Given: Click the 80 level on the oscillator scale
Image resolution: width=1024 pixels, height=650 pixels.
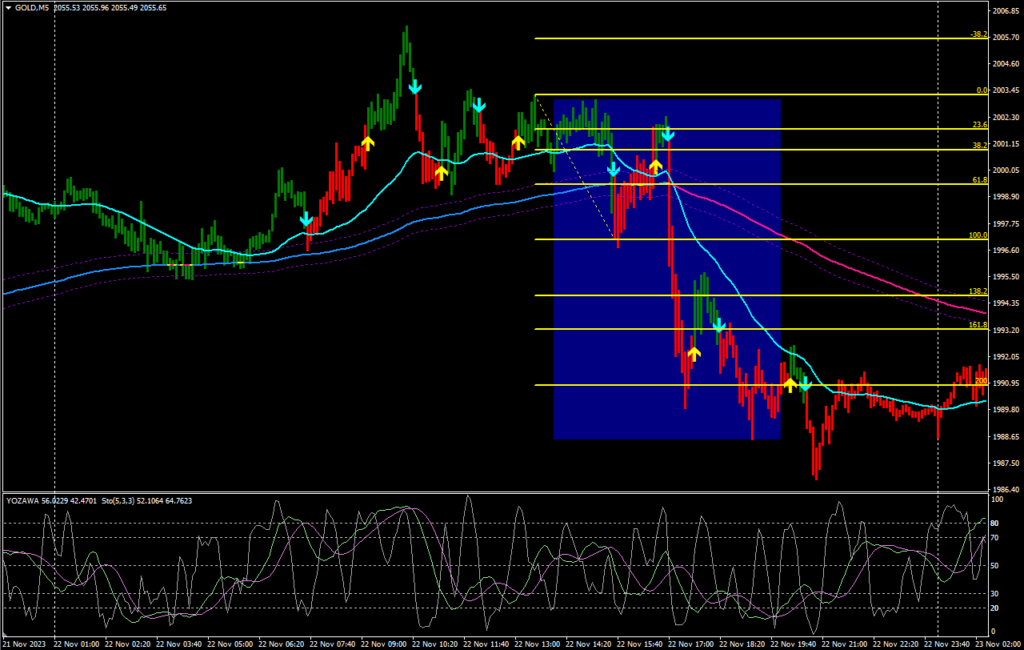Looking at the screenshot, I should click(995, 522).
